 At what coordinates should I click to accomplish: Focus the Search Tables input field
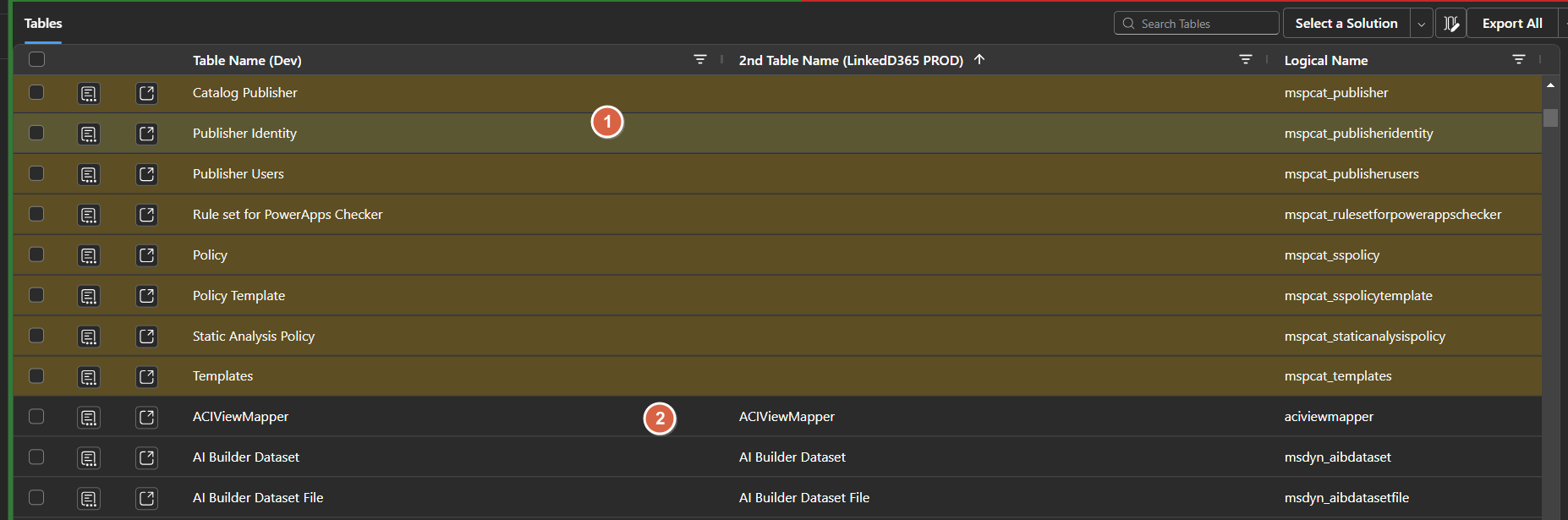click(1196, 24)
